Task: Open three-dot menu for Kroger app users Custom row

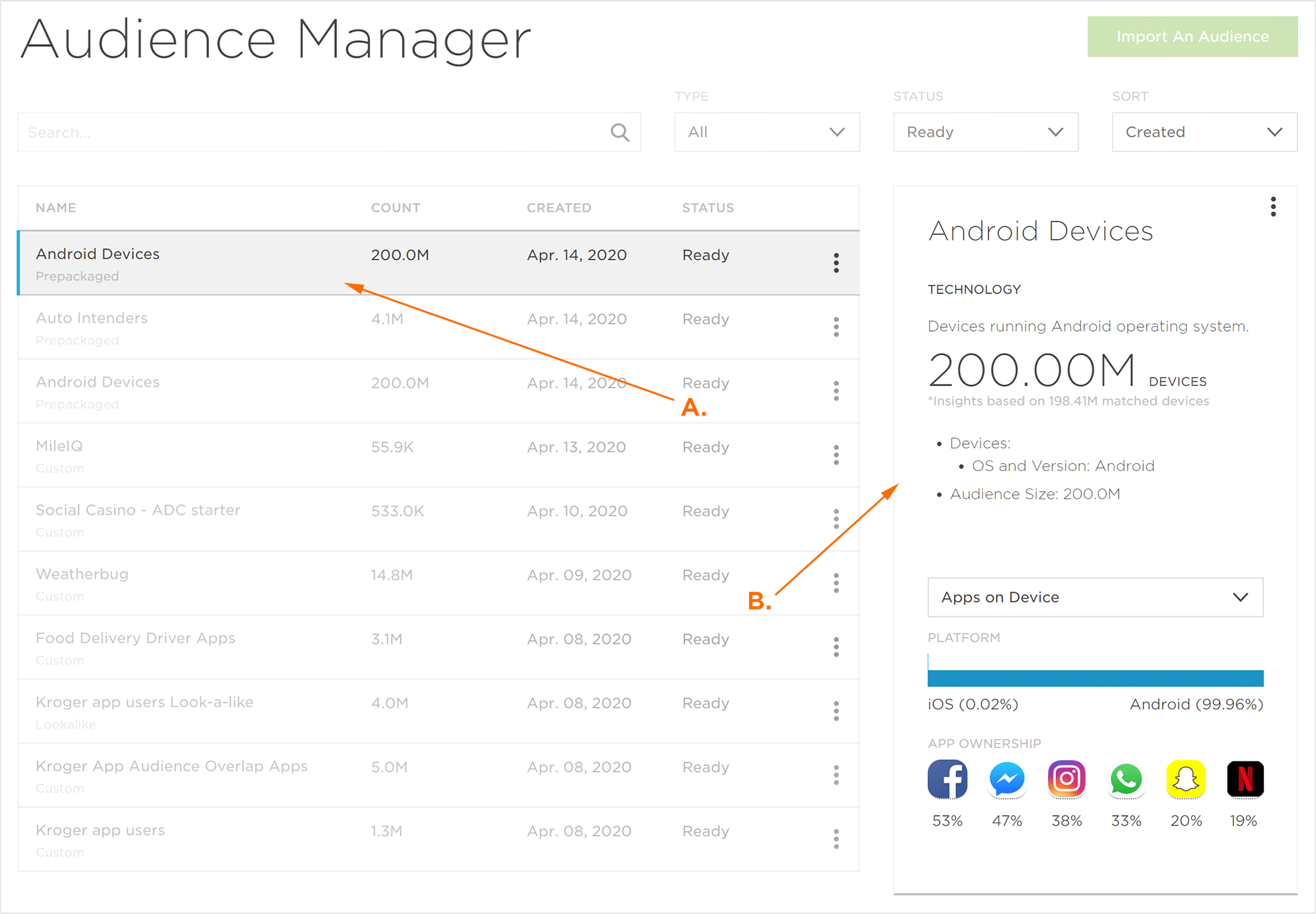Action: 836,839
